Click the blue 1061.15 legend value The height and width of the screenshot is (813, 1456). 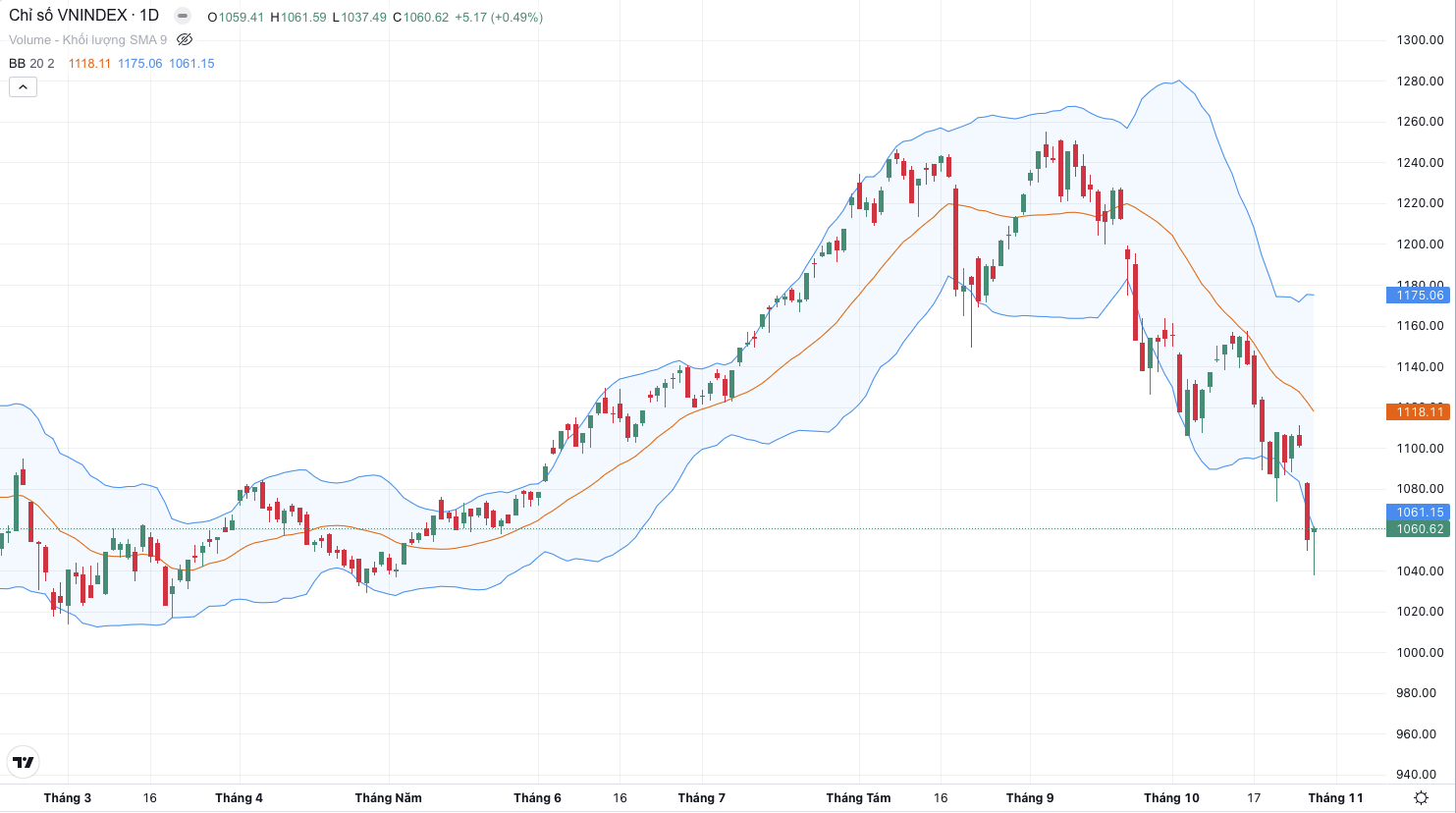click(191, 64)
